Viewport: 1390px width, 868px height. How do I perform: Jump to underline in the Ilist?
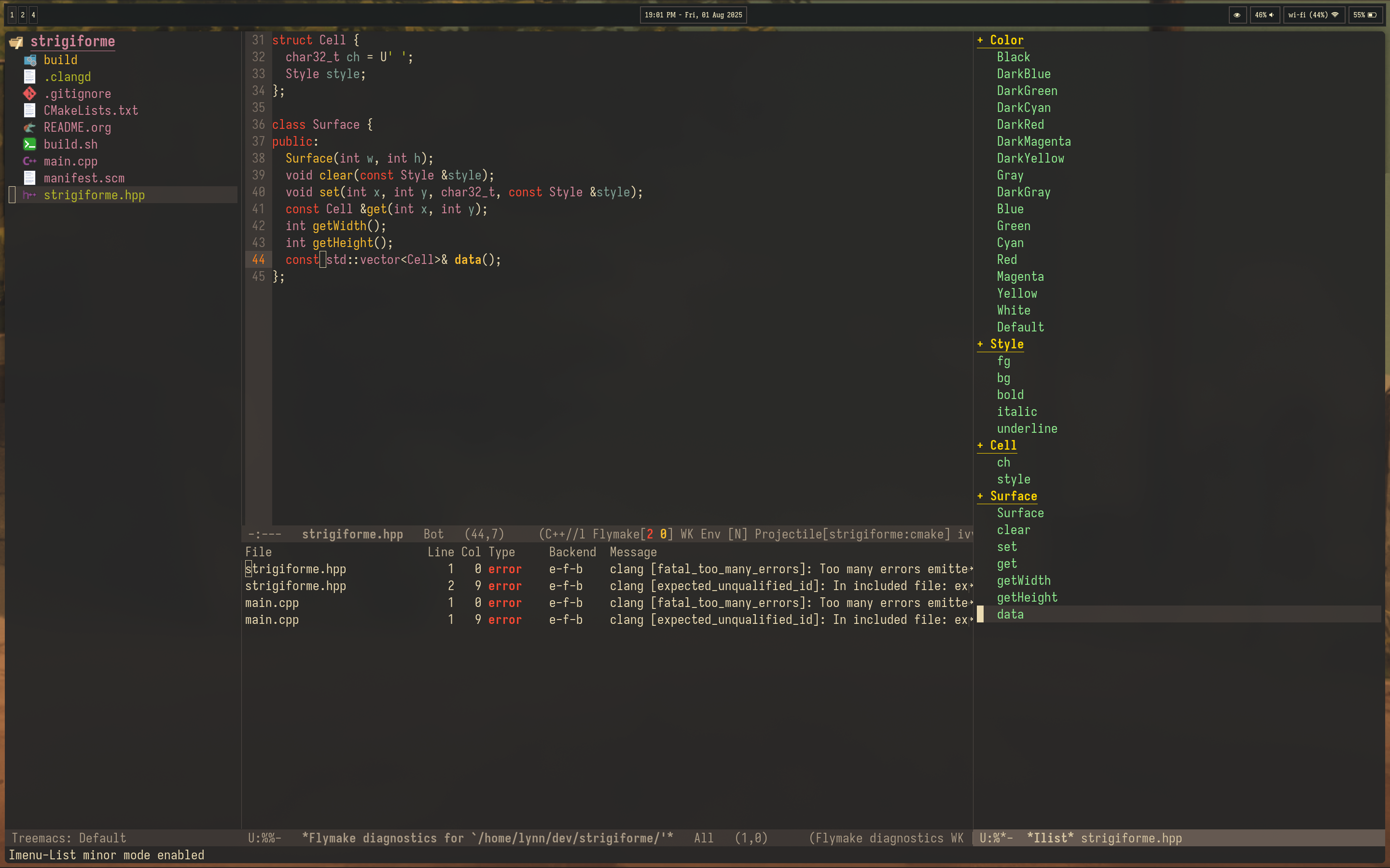pos(1027,428)
